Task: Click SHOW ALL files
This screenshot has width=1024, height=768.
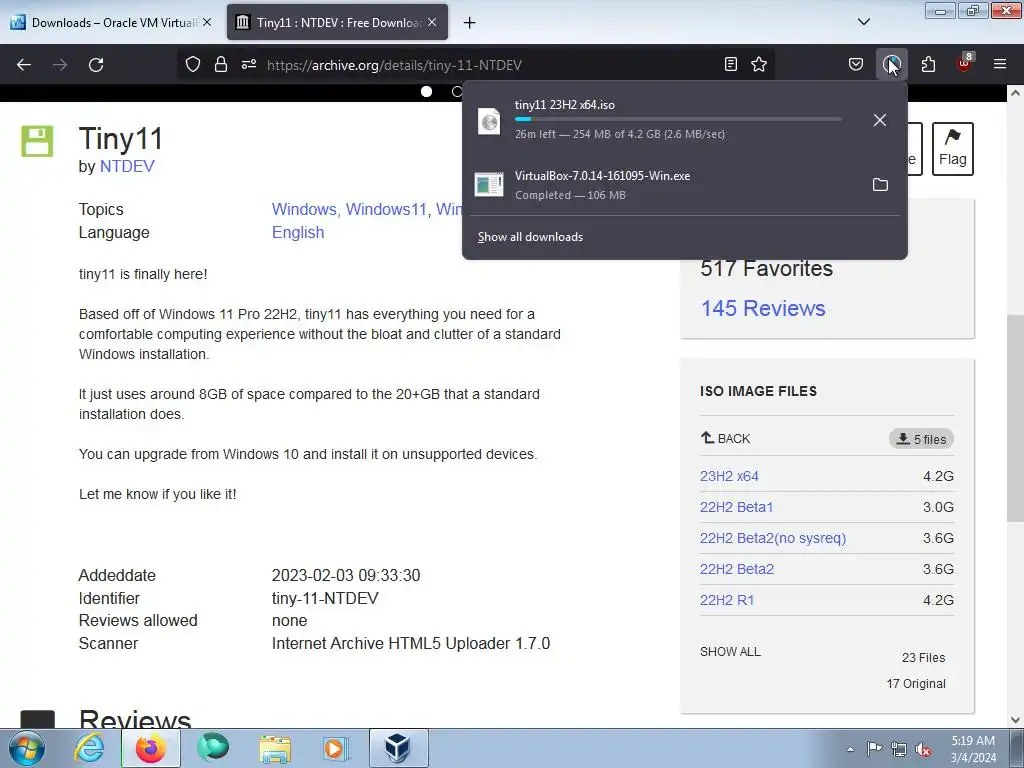Action: (x=730, y=652)
